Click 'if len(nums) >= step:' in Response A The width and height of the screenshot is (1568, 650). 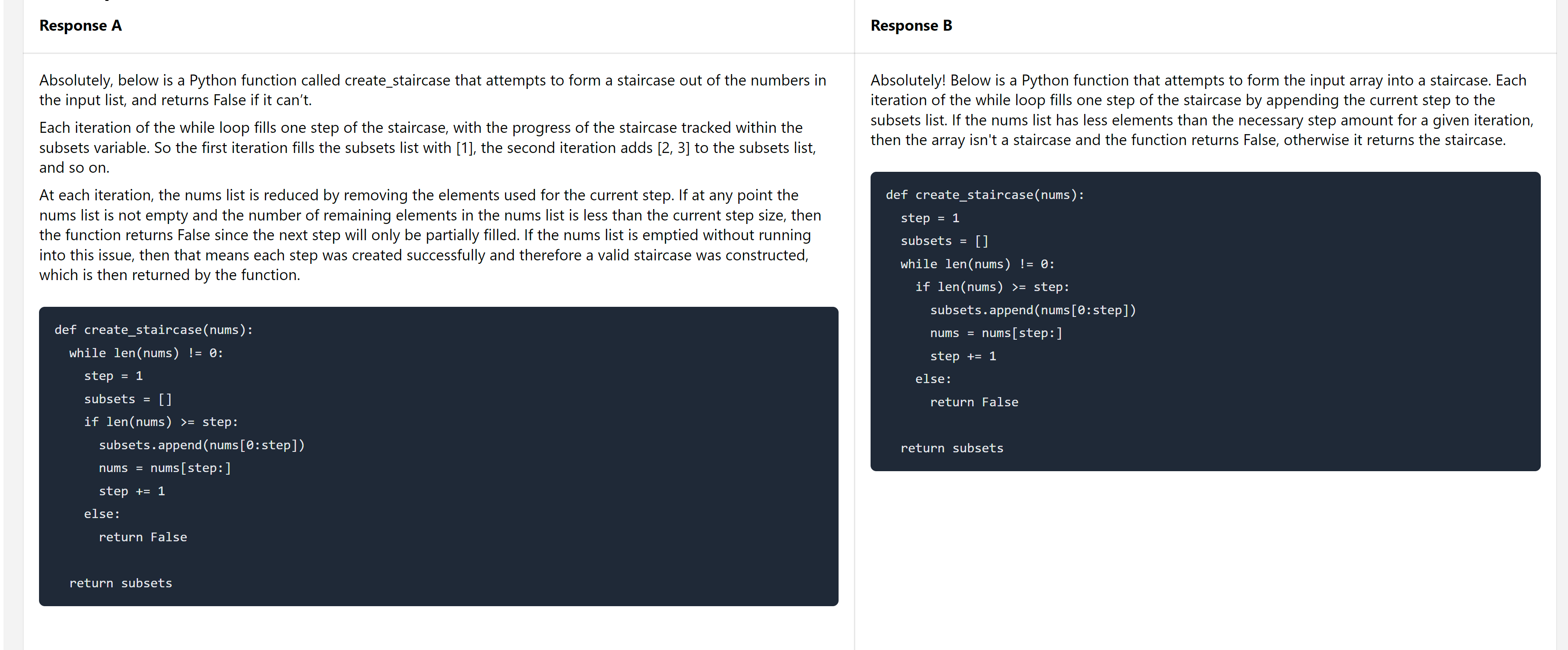coord(161,422)
